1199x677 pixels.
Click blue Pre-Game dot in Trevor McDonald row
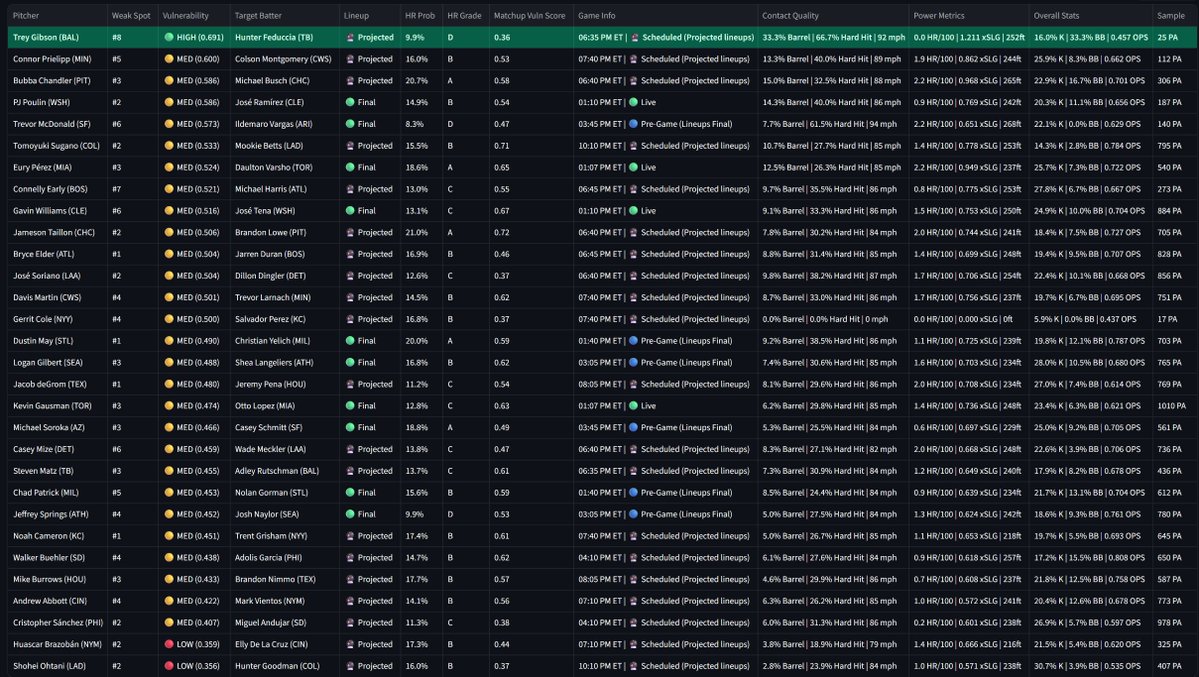coord(633,124)
